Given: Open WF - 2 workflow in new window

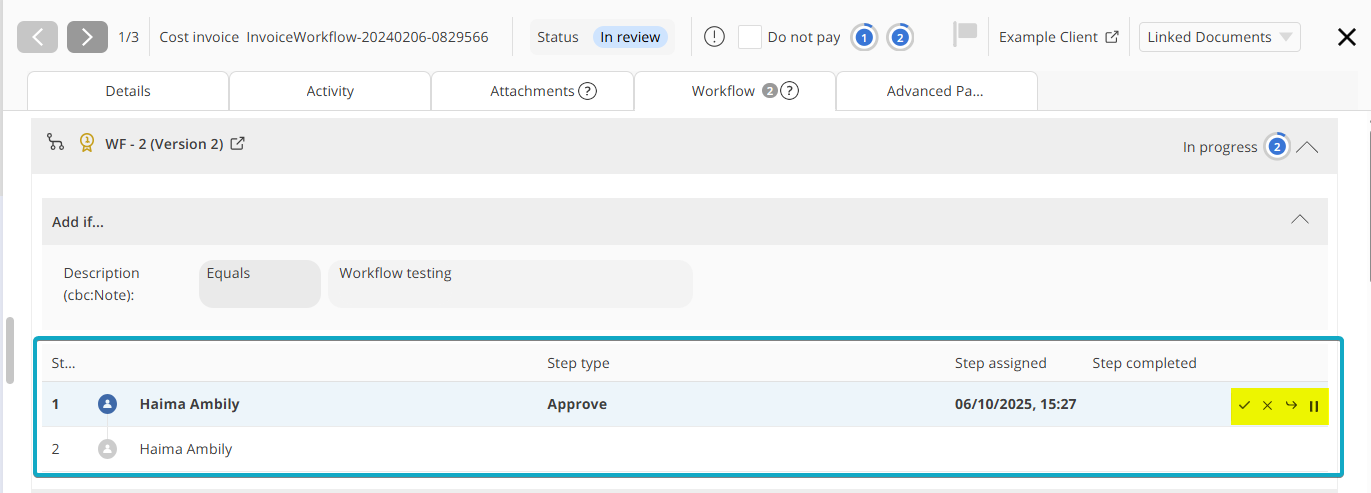Looking at the screenshot, I should point(238,144).
